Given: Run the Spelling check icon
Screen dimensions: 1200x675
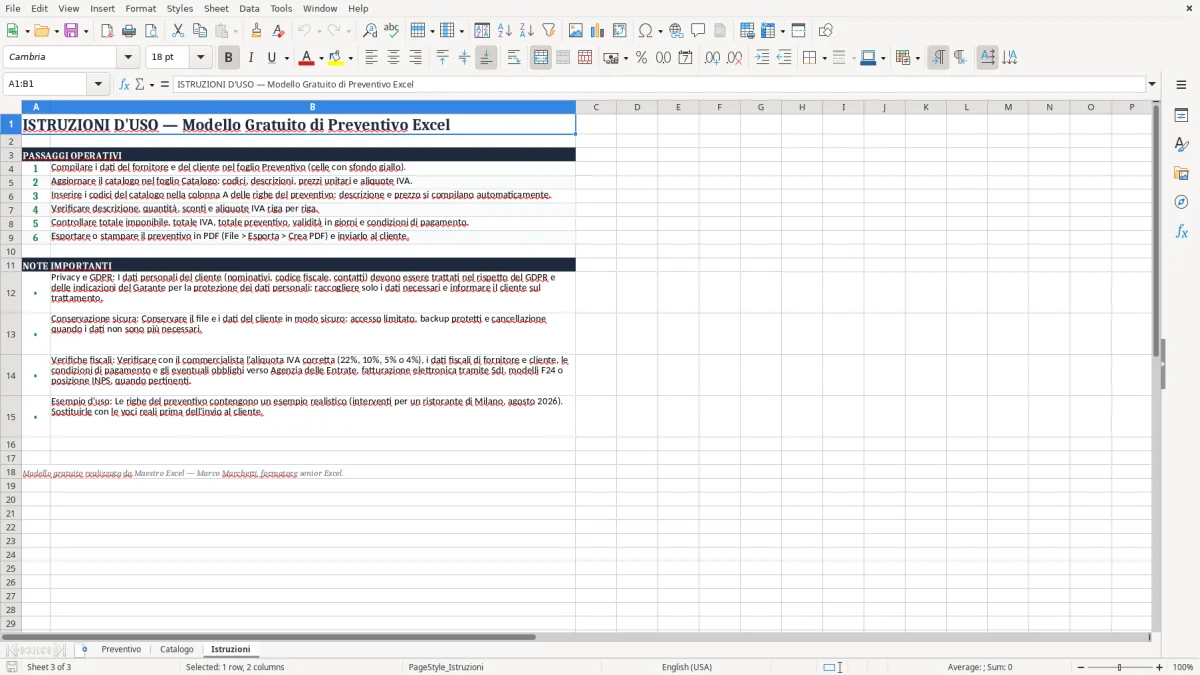Looking at the screenshot, I should click(x=391, y=31).
